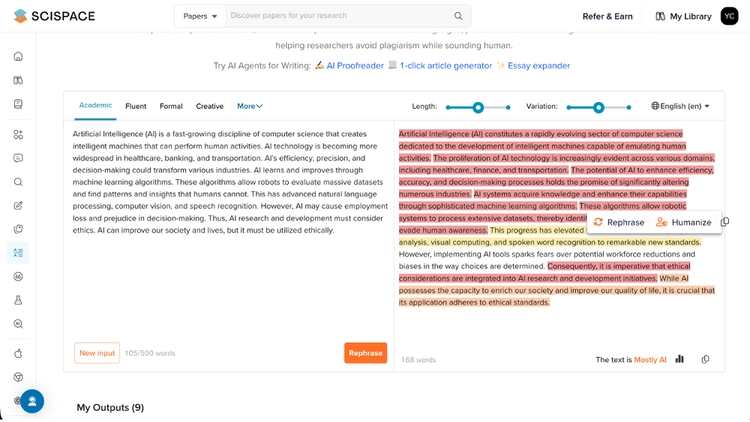The width and height of the screenshot is (750, 422).
Task: Click the Length slider handle
Action: [478, 108]
